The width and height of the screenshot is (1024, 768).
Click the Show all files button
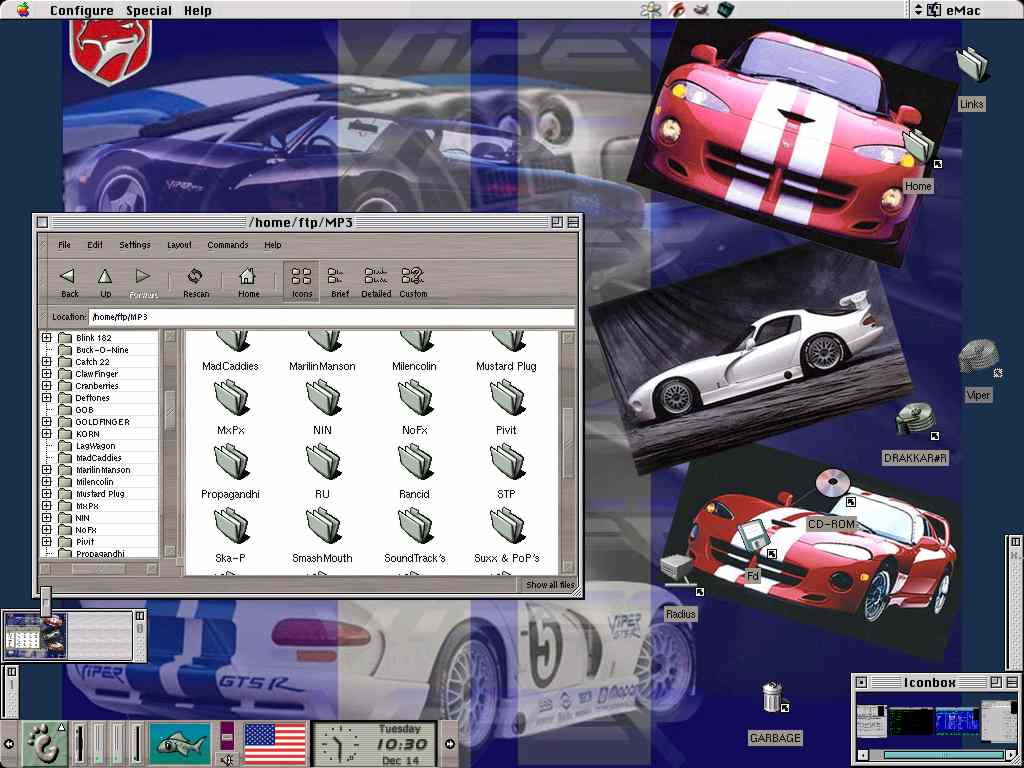click(550, 585)
